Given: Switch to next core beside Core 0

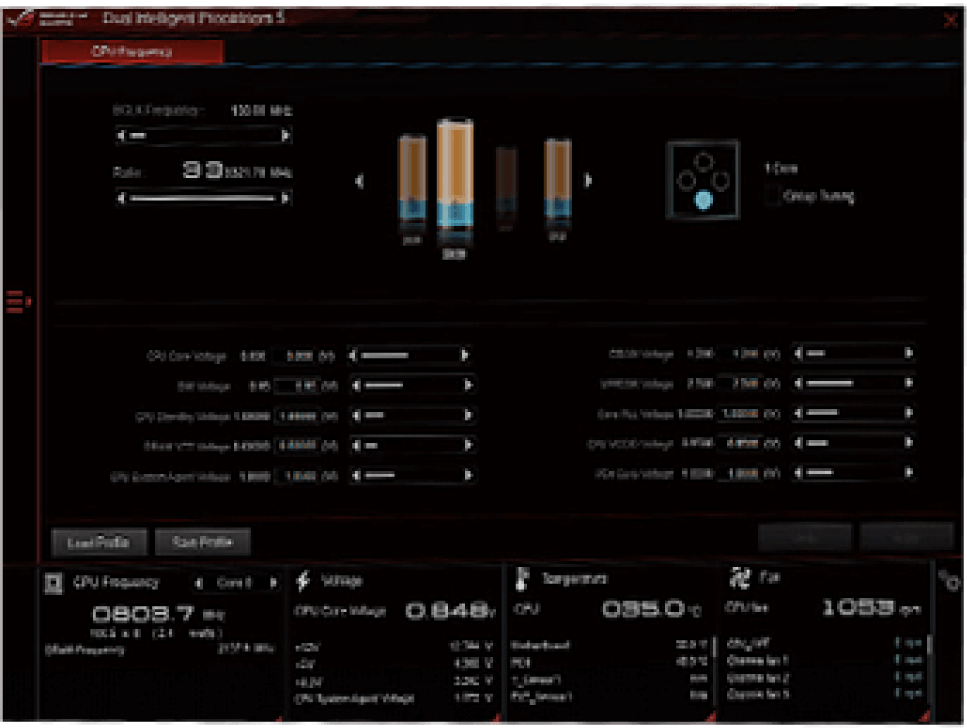Looking at the screenshot, I should click(273, 582).
